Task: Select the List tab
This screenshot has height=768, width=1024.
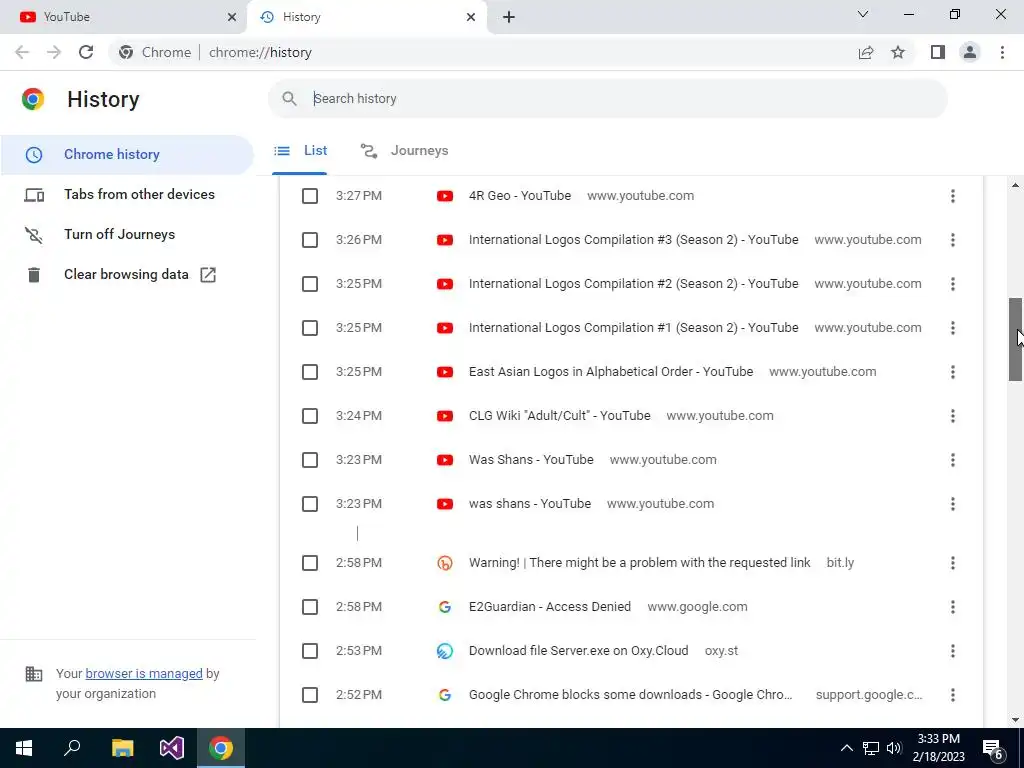Action: tap(300, 151)
